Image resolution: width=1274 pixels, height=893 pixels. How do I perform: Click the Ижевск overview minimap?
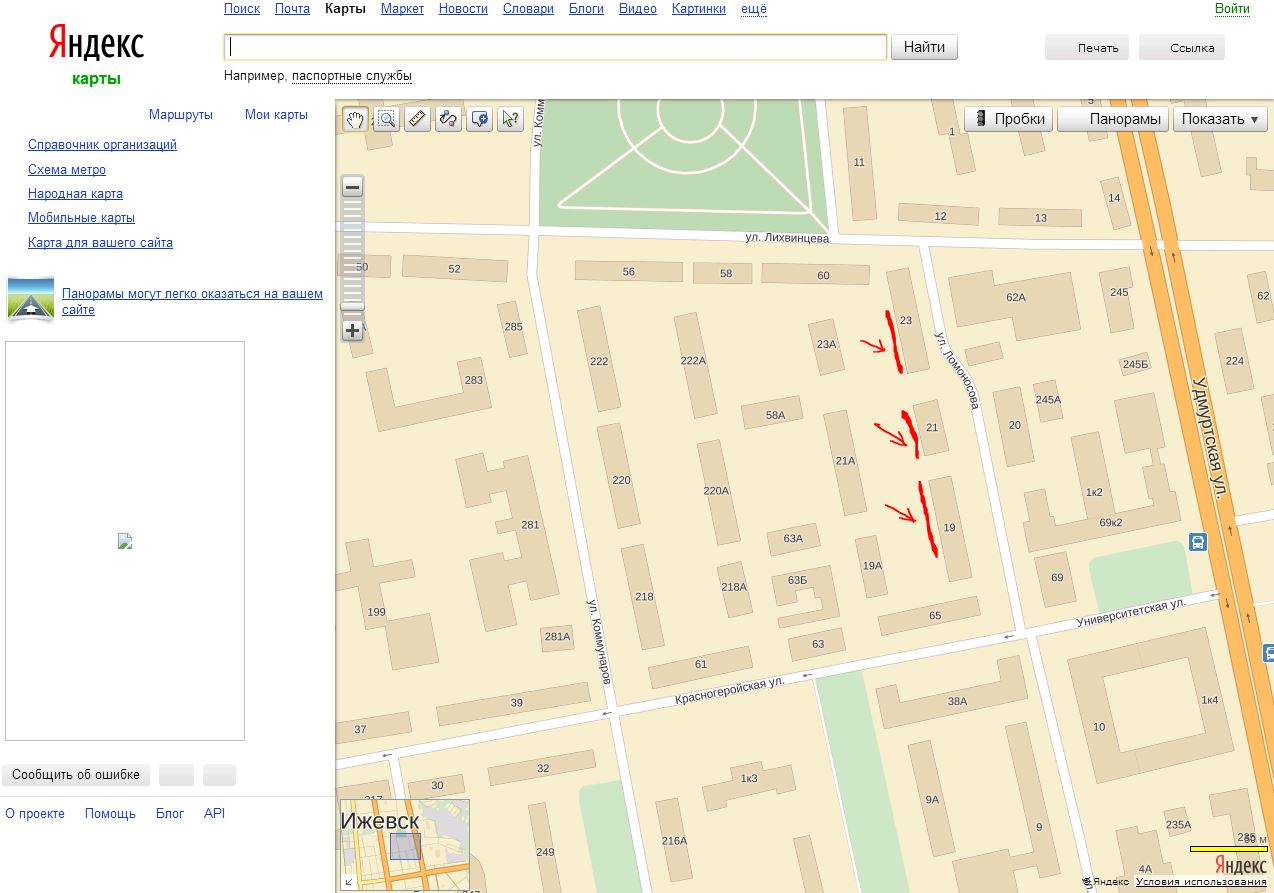coord(405,845)
